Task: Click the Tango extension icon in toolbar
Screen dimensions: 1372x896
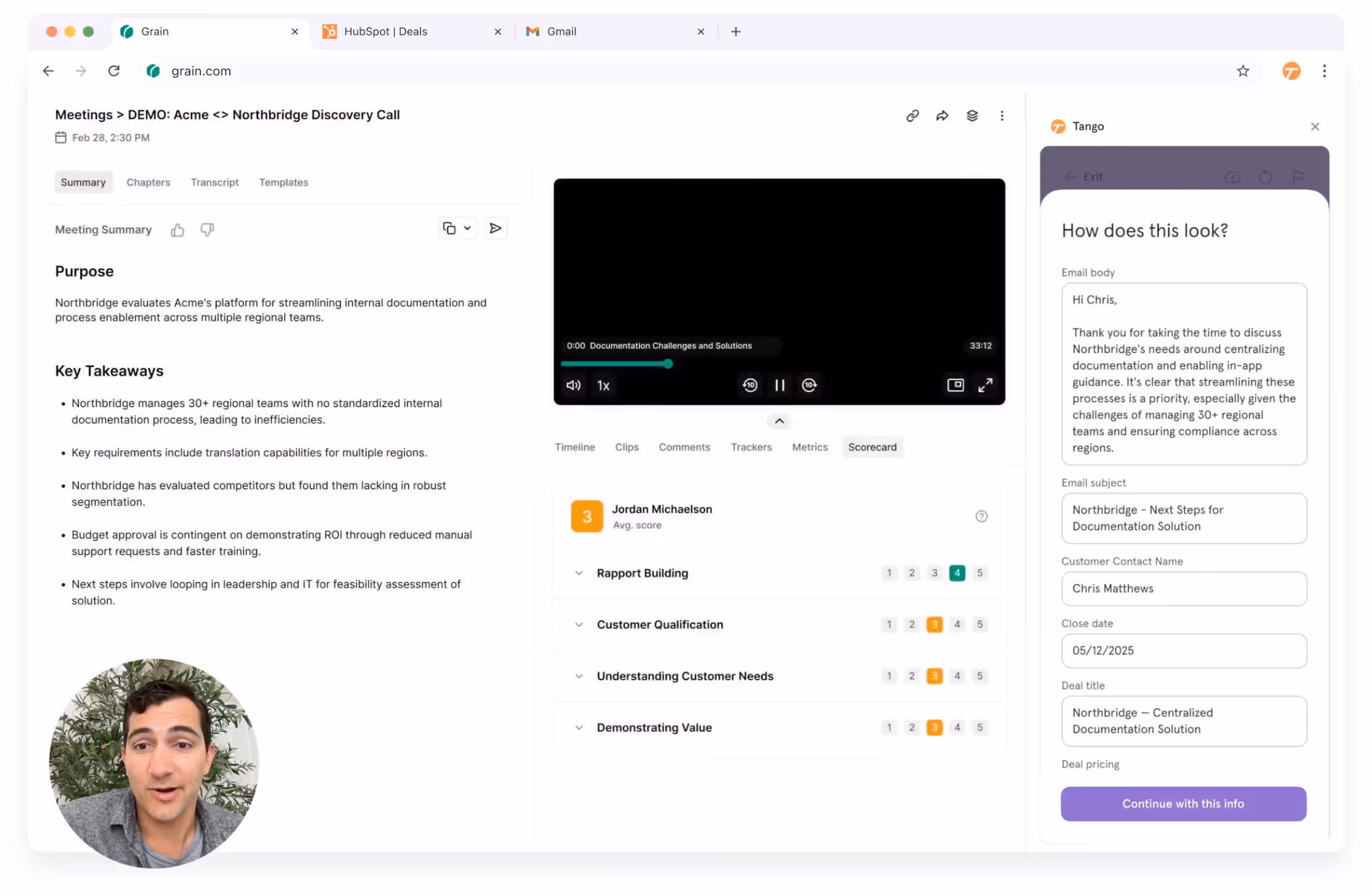Action: (1291, 71)
